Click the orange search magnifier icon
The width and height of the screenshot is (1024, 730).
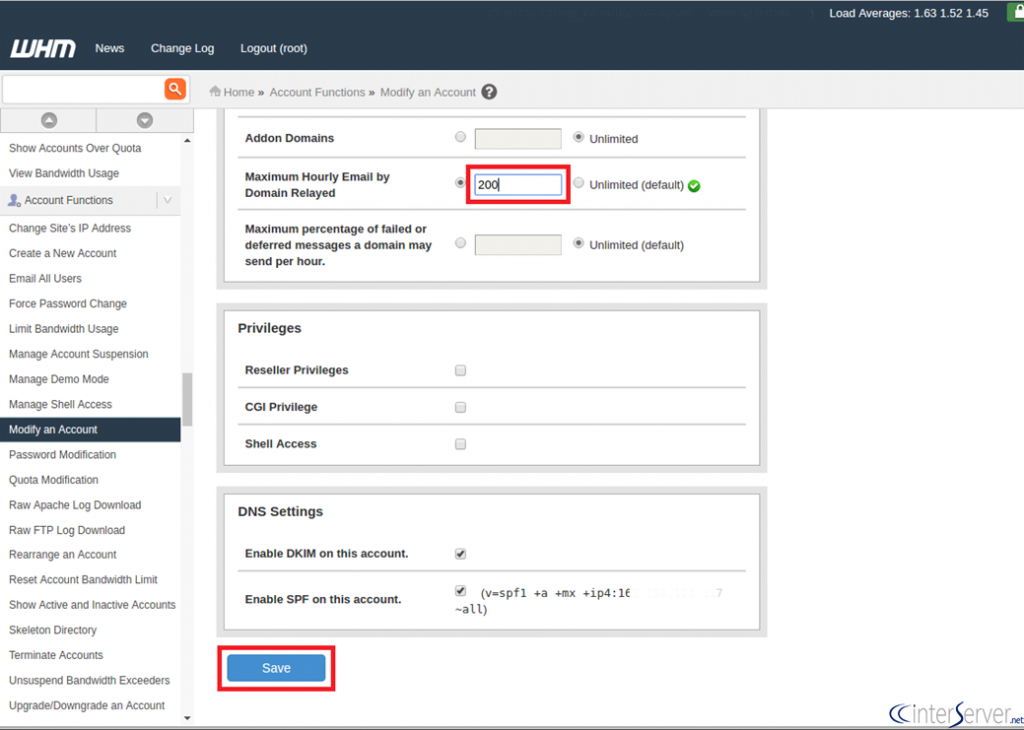175,89
